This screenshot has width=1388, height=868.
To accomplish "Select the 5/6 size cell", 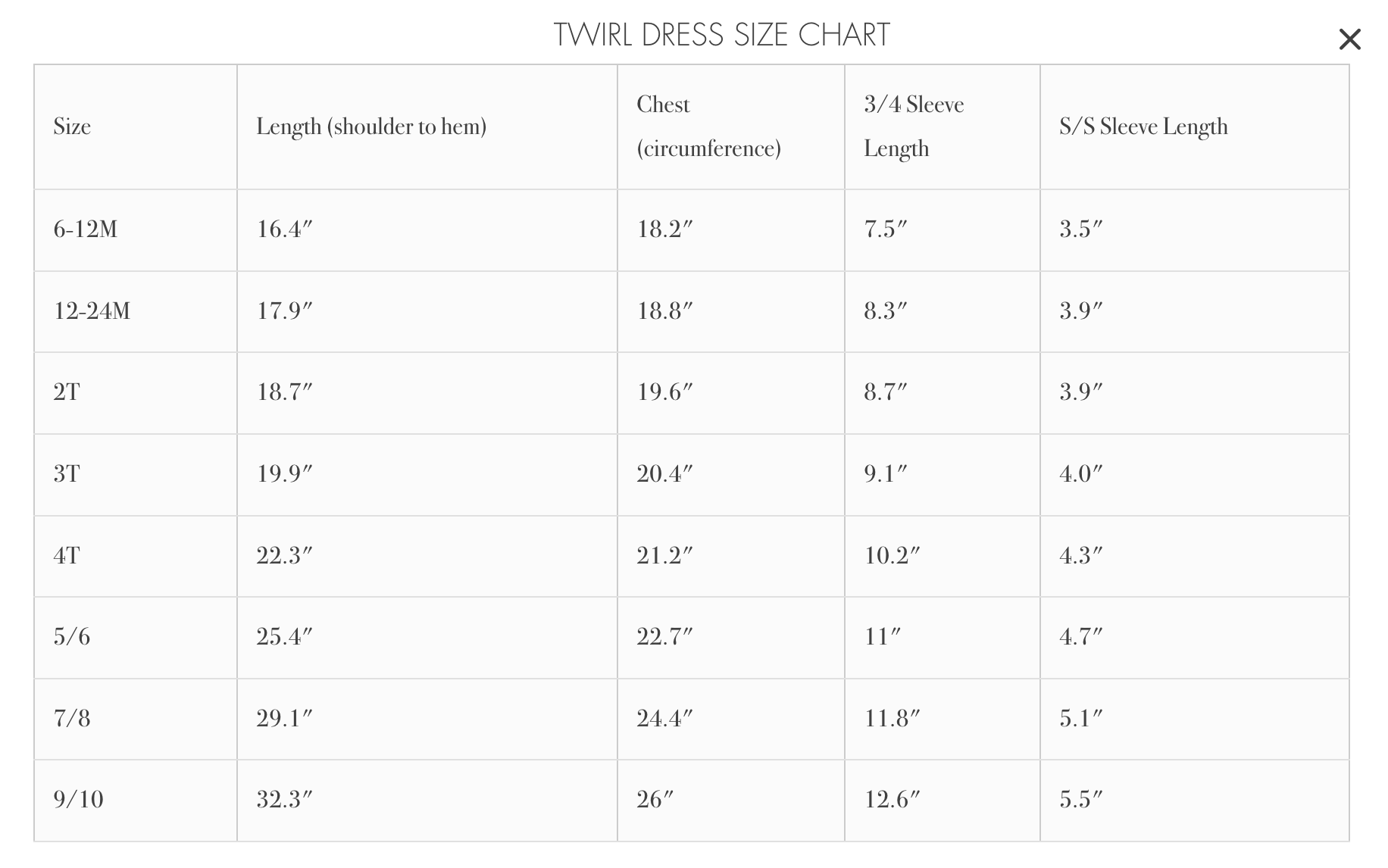I will (x=72, y=637).
